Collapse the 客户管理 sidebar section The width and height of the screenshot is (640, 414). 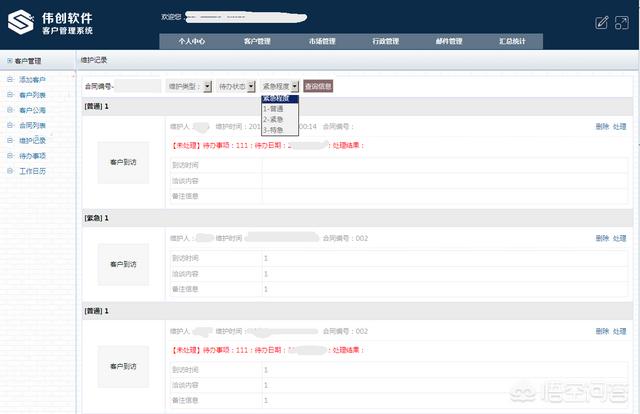[8, 61]
